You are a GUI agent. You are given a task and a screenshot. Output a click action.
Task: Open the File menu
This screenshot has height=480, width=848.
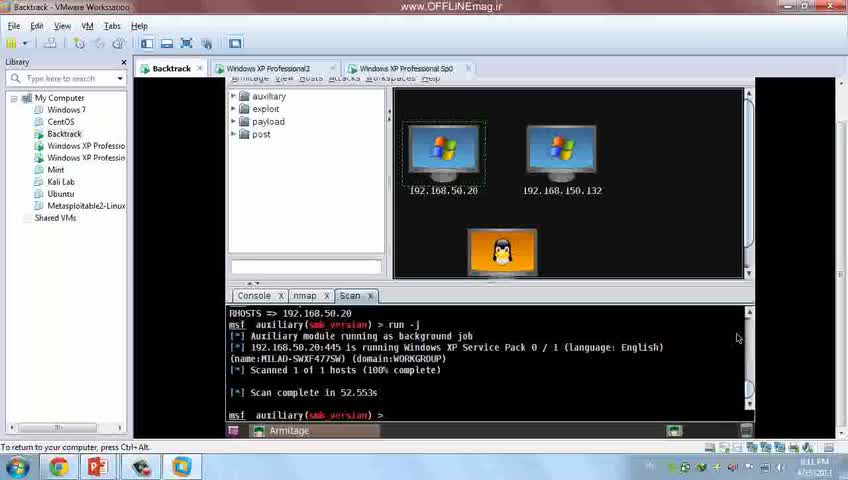click(14, 26)
